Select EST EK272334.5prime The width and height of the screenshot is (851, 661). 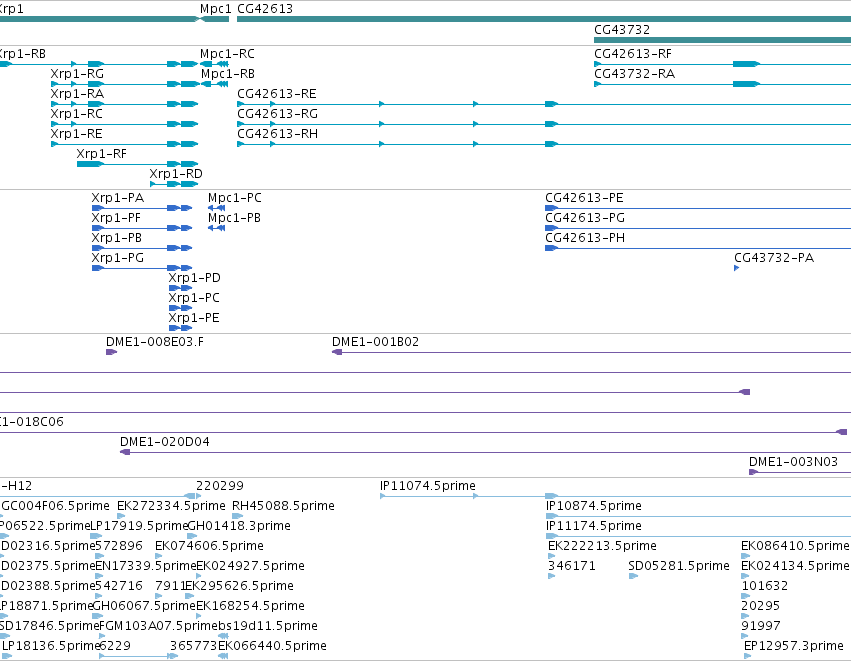coord(172,506)
